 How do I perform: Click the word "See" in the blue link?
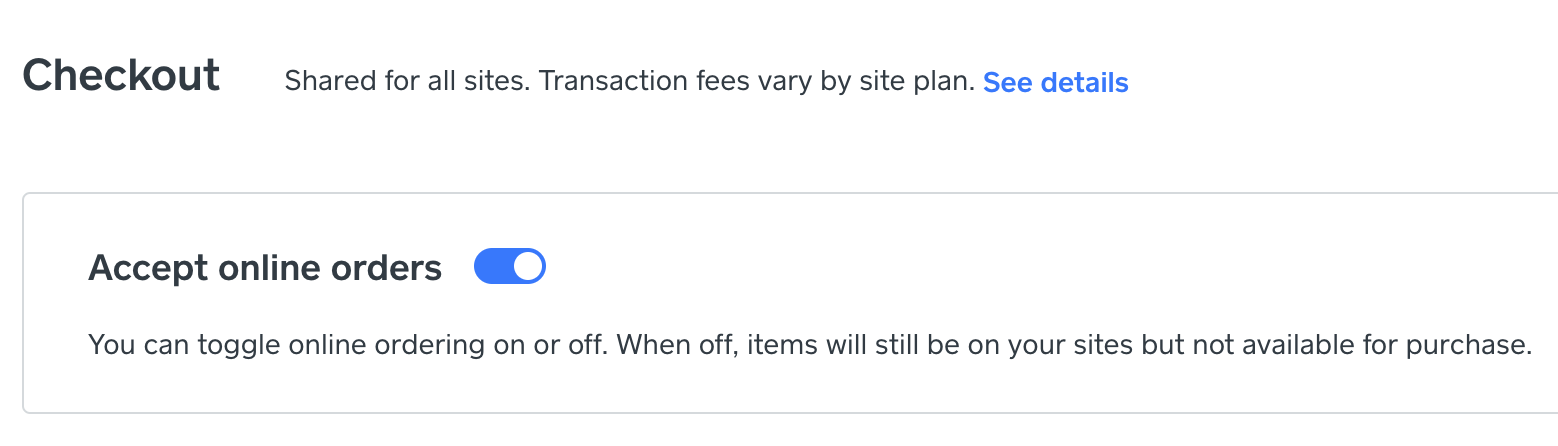[x=1008, y=82]
